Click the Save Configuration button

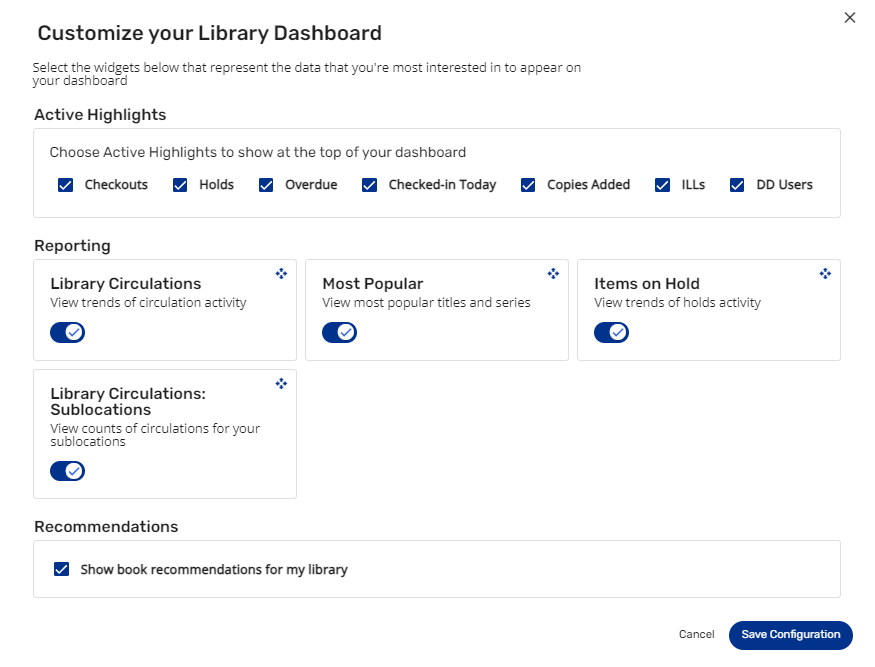pos(791,635)
